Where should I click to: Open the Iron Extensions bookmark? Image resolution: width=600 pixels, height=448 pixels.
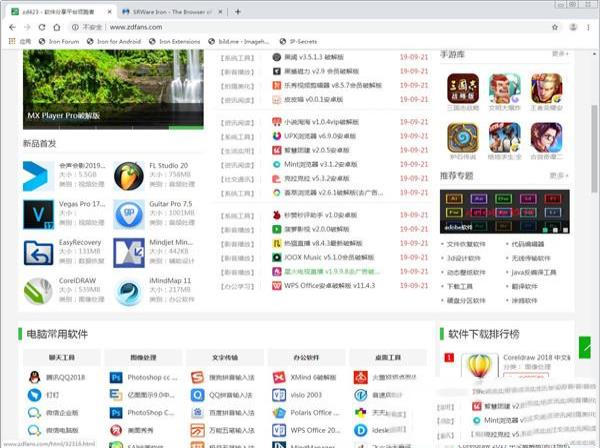click(x=174, y=41)
